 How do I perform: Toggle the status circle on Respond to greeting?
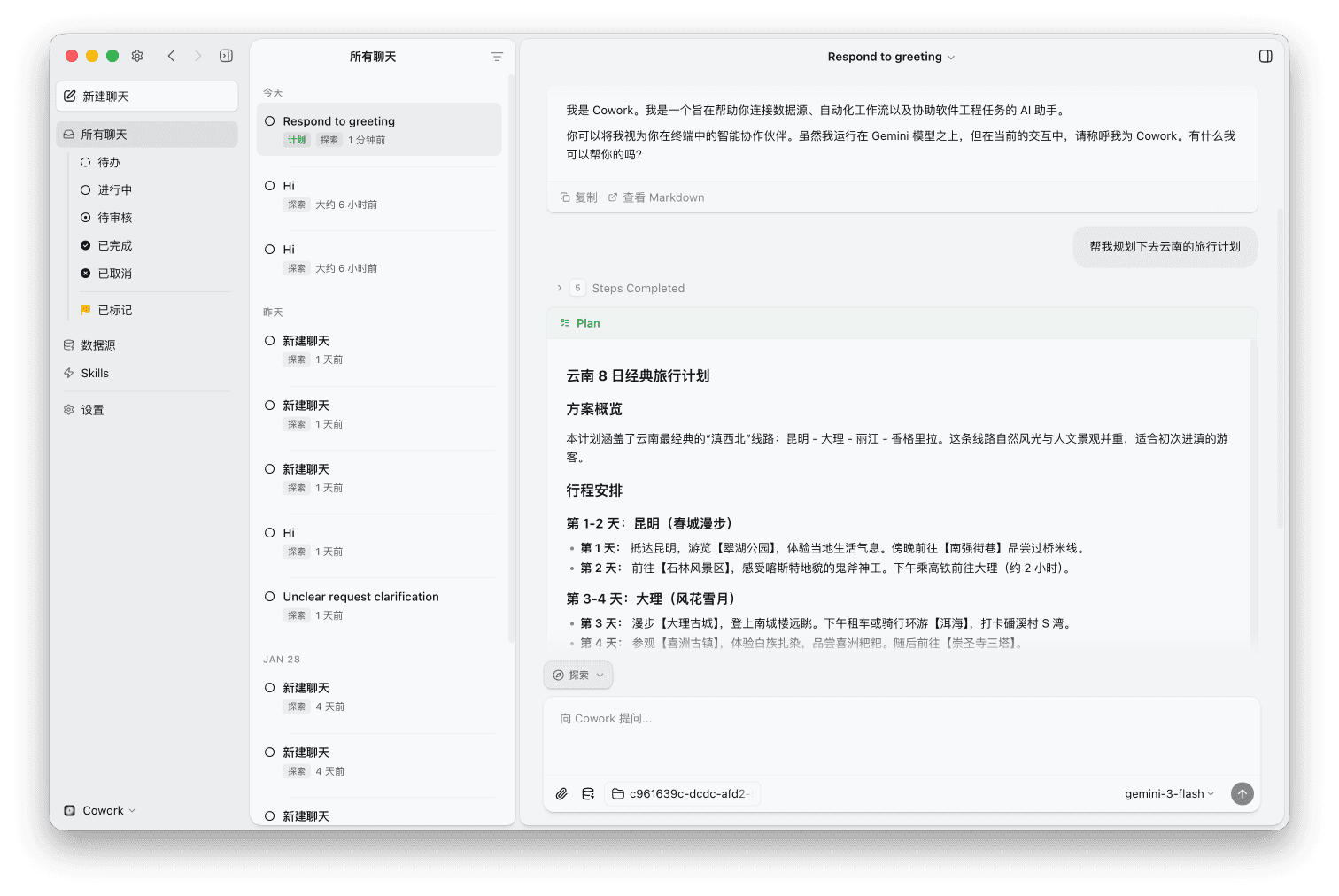pyautogui.click(x=270, y=120)
